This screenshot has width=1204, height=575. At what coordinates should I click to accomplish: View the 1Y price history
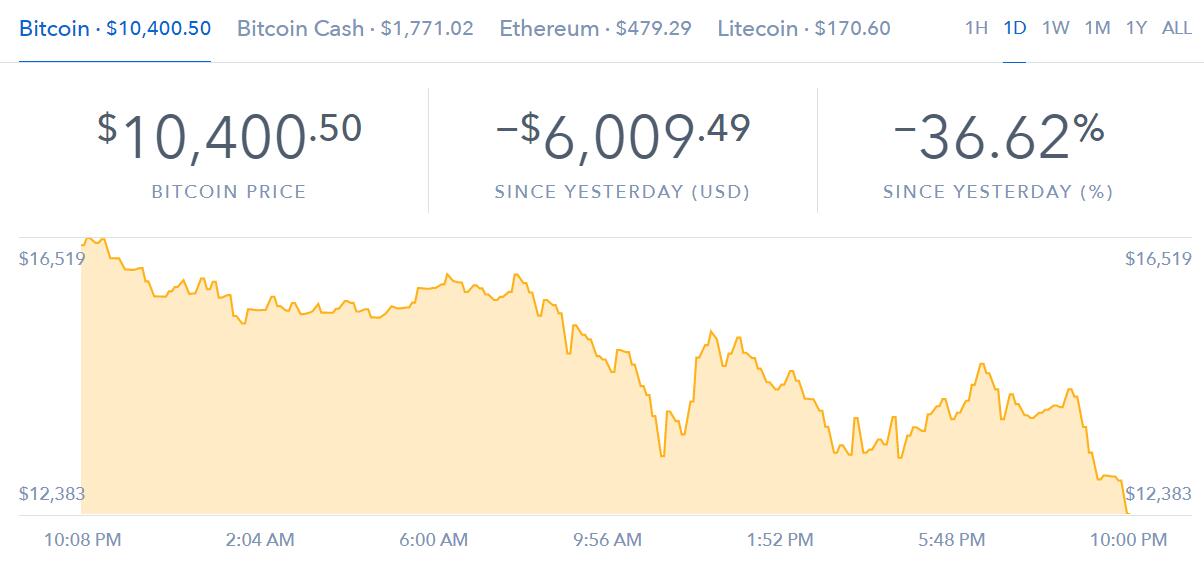pyautogui.click(x=1136, y=28)
